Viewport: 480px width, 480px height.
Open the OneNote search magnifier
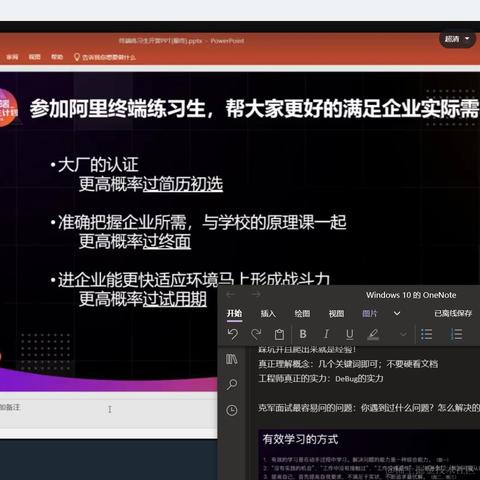pyautogui.click(x=232, y=384)
